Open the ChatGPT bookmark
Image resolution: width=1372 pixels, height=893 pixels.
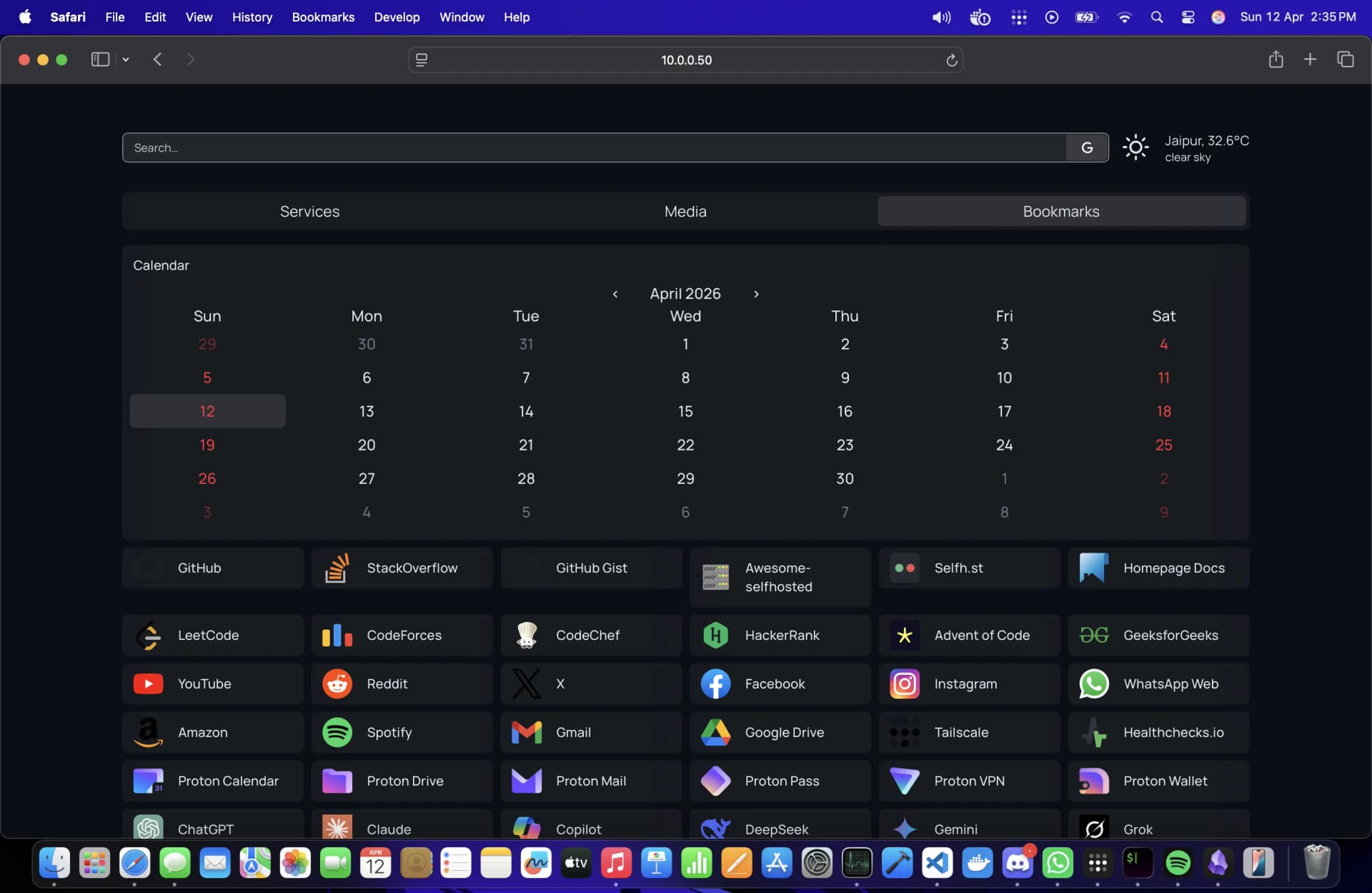(x=212, y=828)
